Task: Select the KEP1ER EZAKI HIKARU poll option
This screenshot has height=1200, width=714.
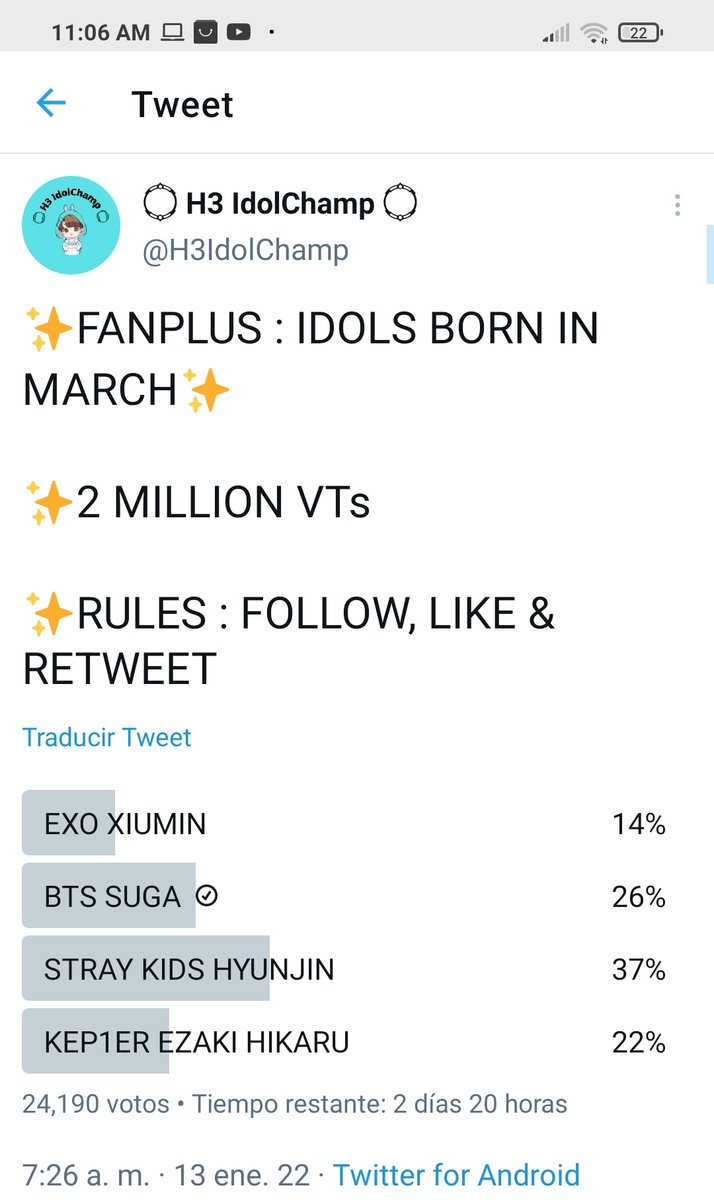Action: point(345,1042)
